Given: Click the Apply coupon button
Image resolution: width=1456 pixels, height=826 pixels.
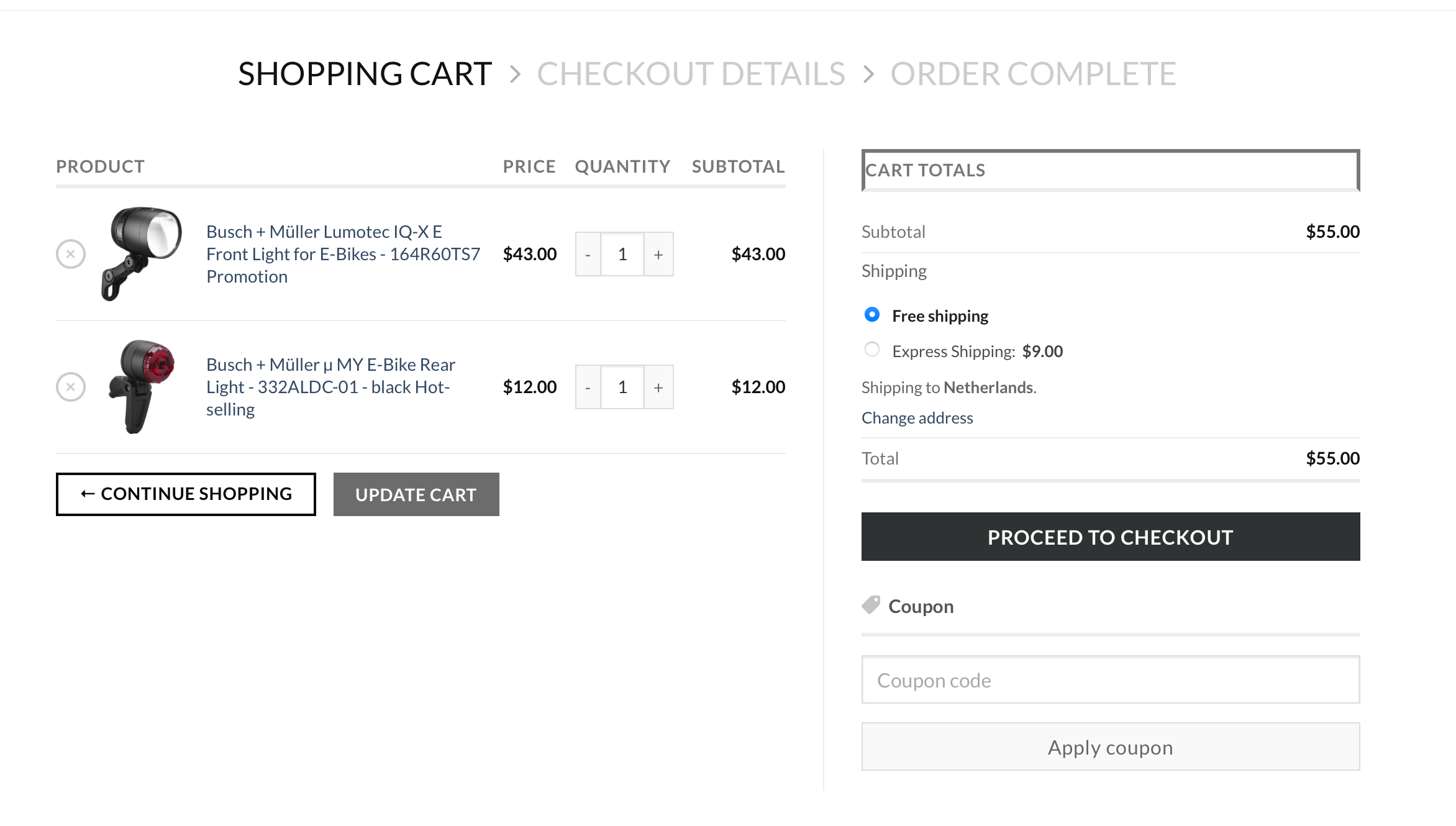Looking at the screenshot, I should [1110, 747].
